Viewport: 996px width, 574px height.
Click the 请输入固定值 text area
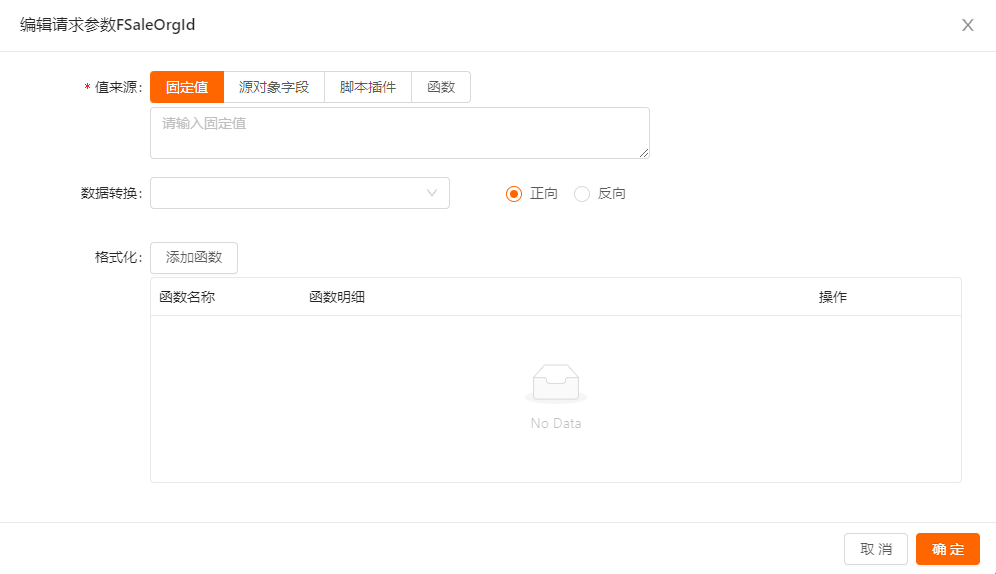click(x=399, y=132)
